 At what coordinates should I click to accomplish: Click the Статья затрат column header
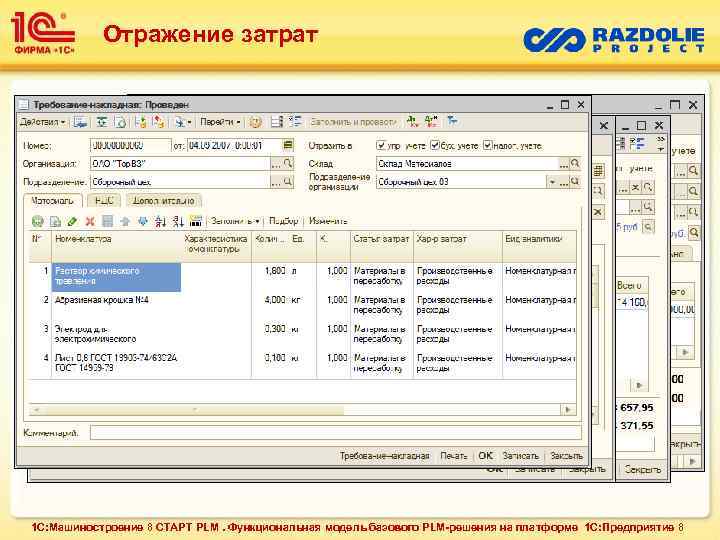pyautogui.click(x=381, y=246)
